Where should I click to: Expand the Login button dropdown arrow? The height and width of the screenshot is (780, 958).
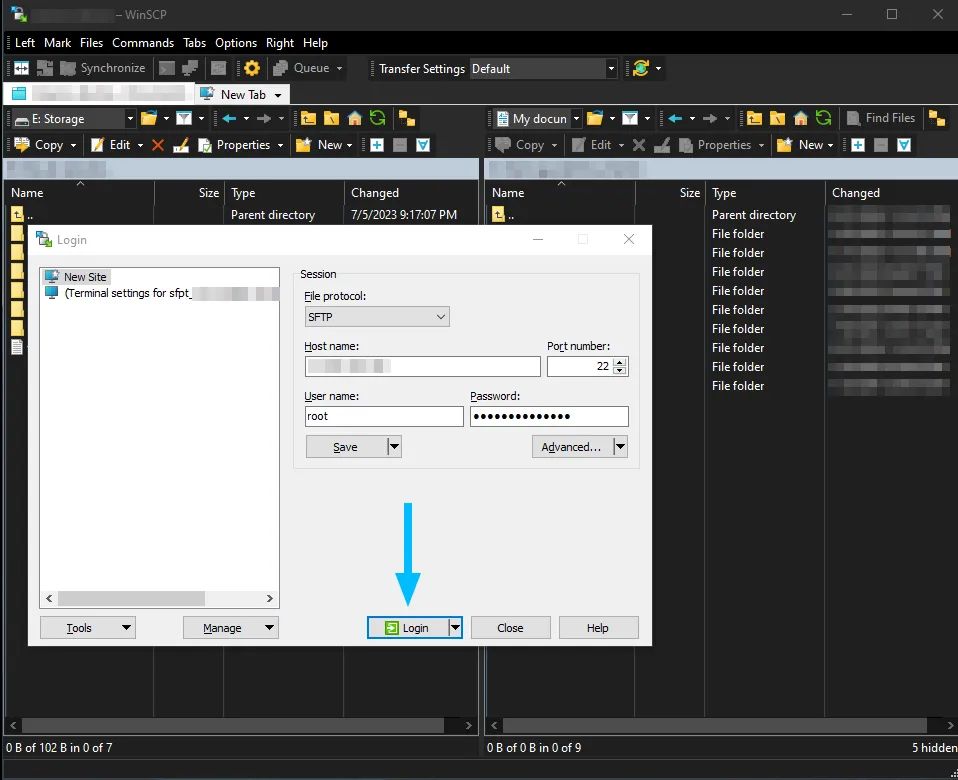pos(455,628)
